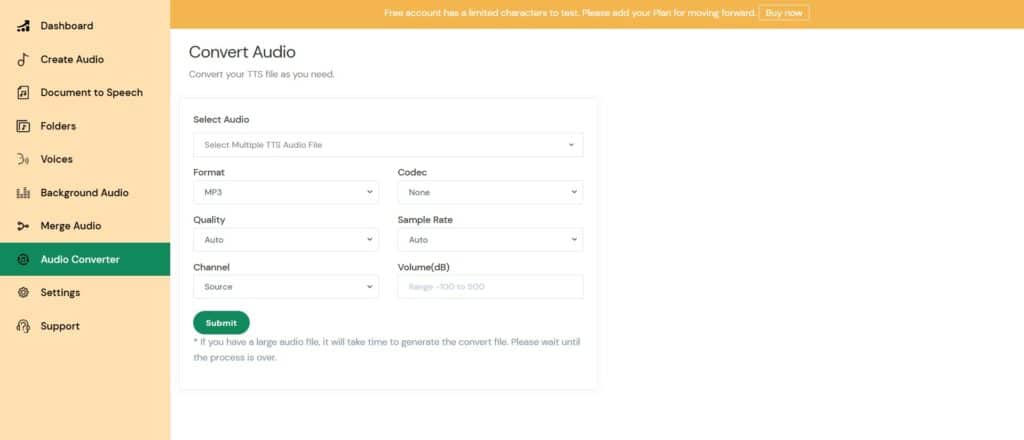Open Background Audio section

pos(85,193)
